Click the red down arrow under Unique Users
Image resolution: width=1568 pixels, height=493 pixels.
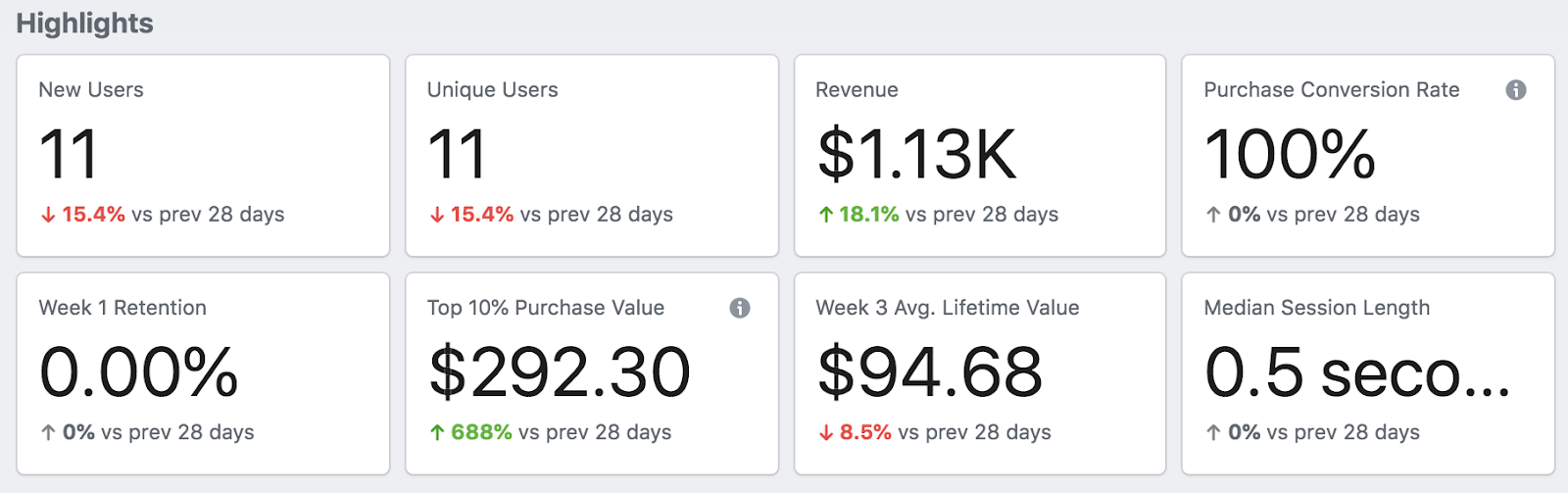tap(437, 215)
